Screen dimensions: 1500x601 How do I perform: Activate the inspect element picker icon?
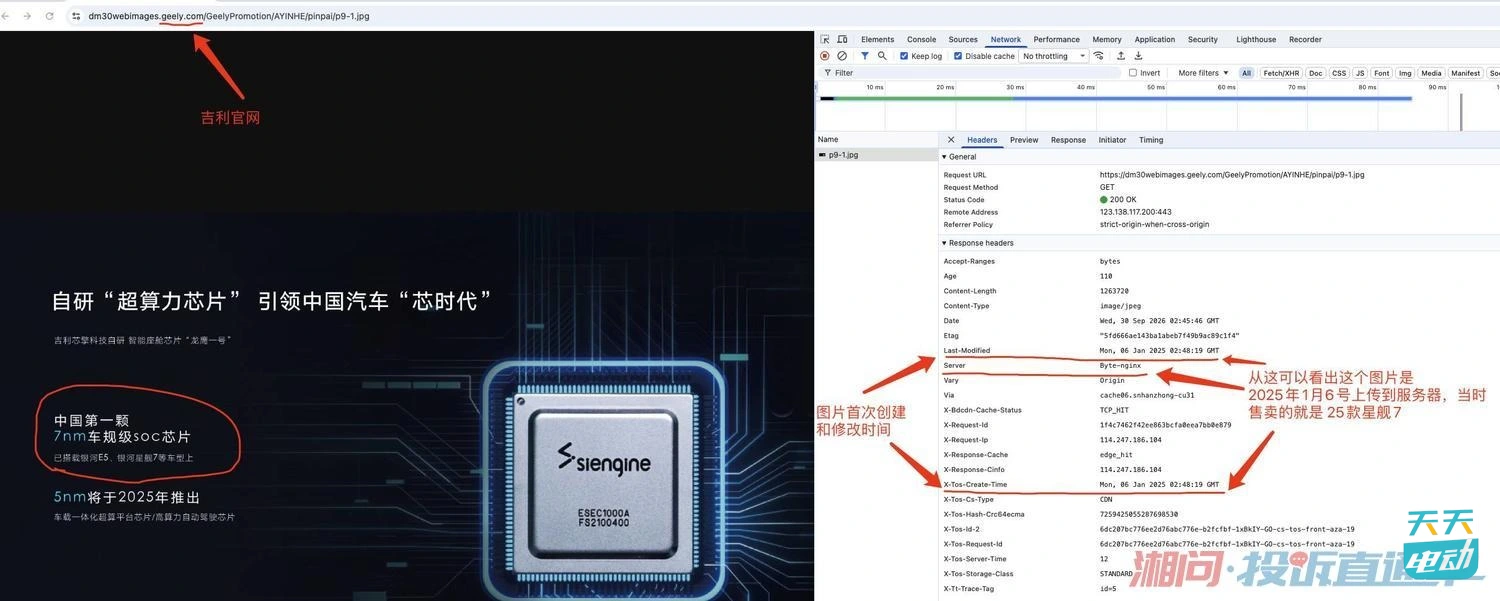pos(825,40)
